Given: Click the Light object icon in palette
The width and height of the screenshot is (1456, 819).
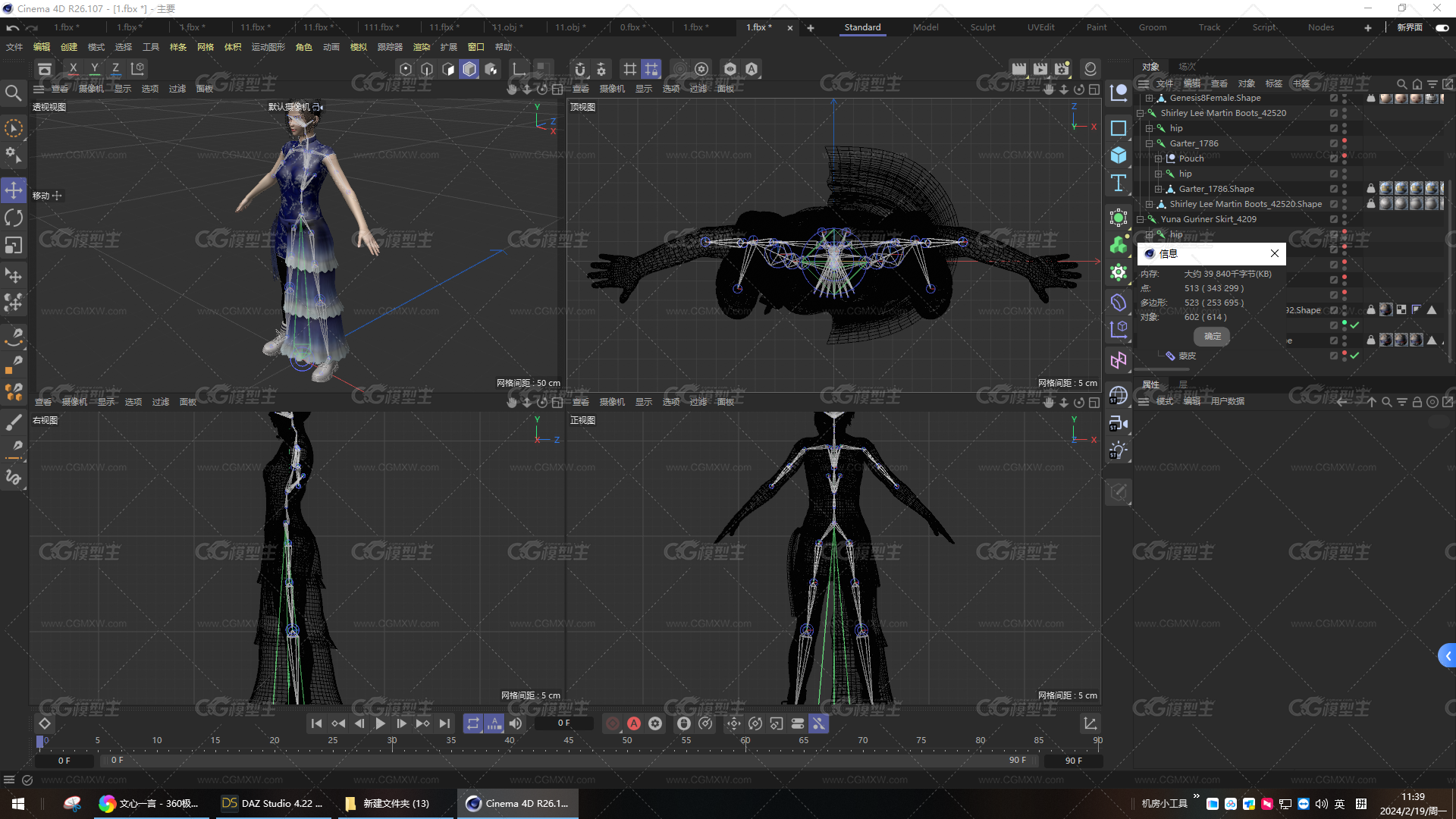Looking at the screenshot, I should click(x=1118, y=450).
